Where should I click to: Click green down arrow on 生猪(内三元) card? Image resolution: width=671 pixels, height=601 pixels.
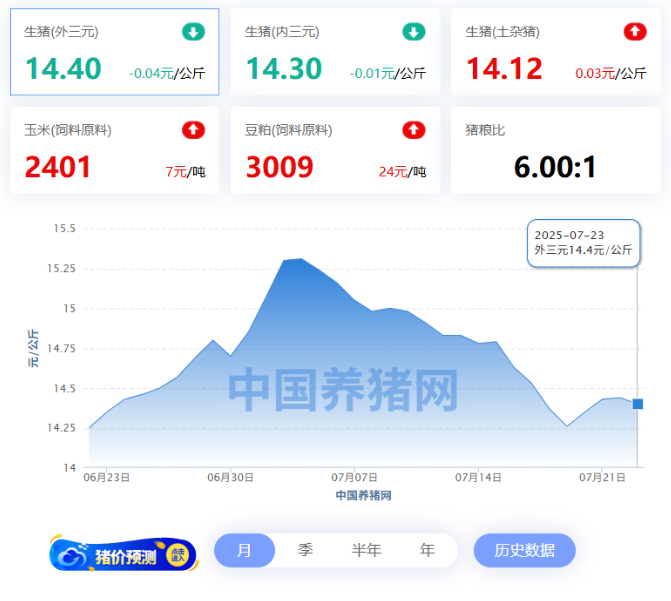[x=414, y=32]
